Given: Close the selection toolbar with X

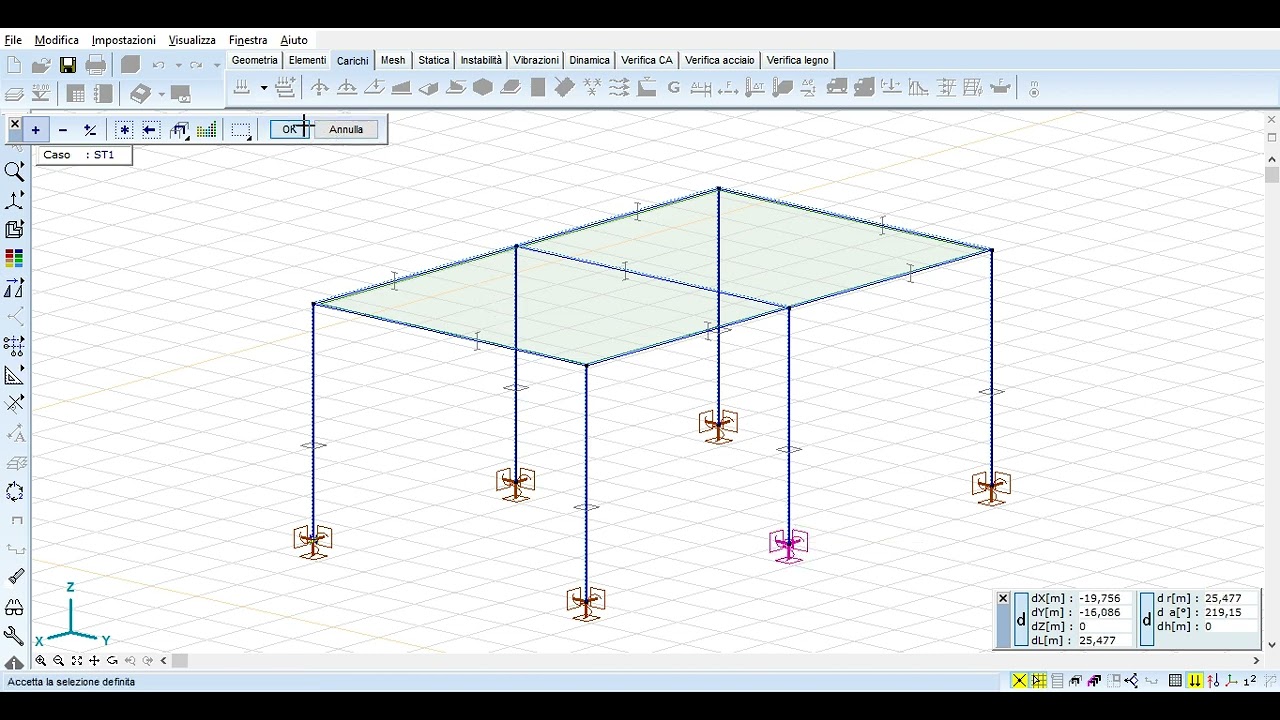Looking at the screenshot, I should point(14,125).
